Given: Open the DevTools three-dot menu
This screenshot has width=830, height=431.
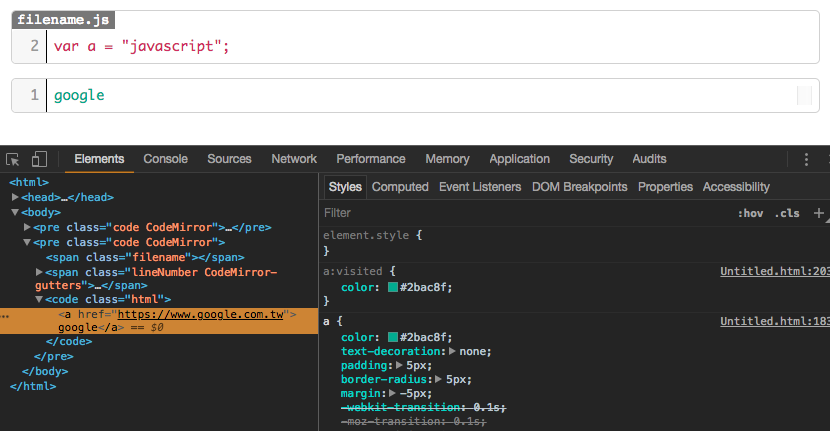Looking at the screenshot, I should coord(806,159).
